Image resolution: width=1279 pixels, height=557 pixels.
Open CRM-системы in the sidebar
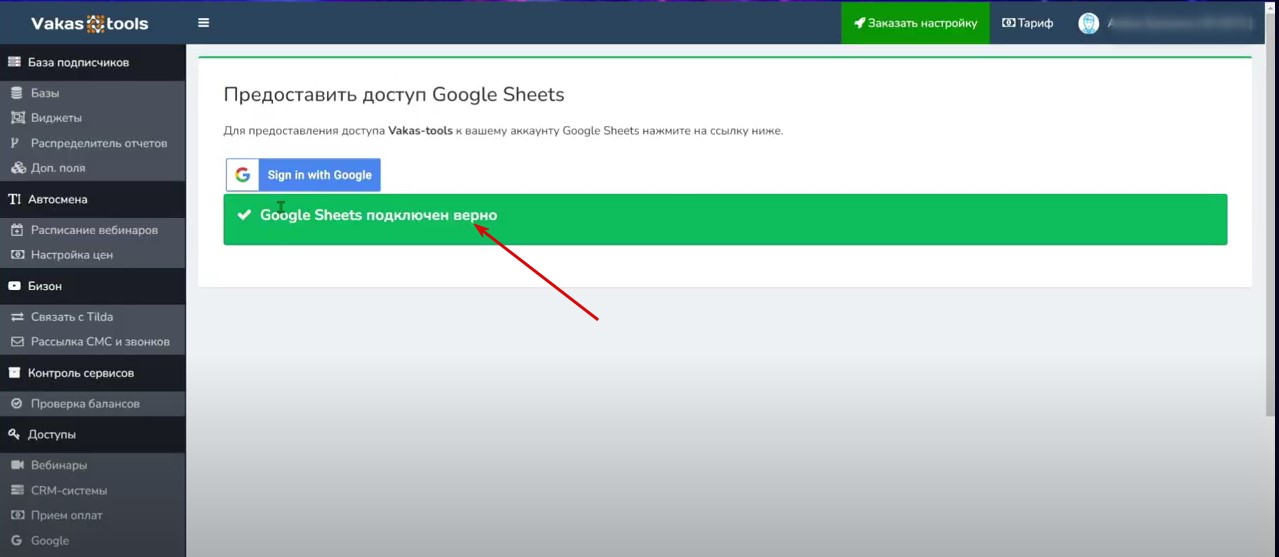(69, 491)
